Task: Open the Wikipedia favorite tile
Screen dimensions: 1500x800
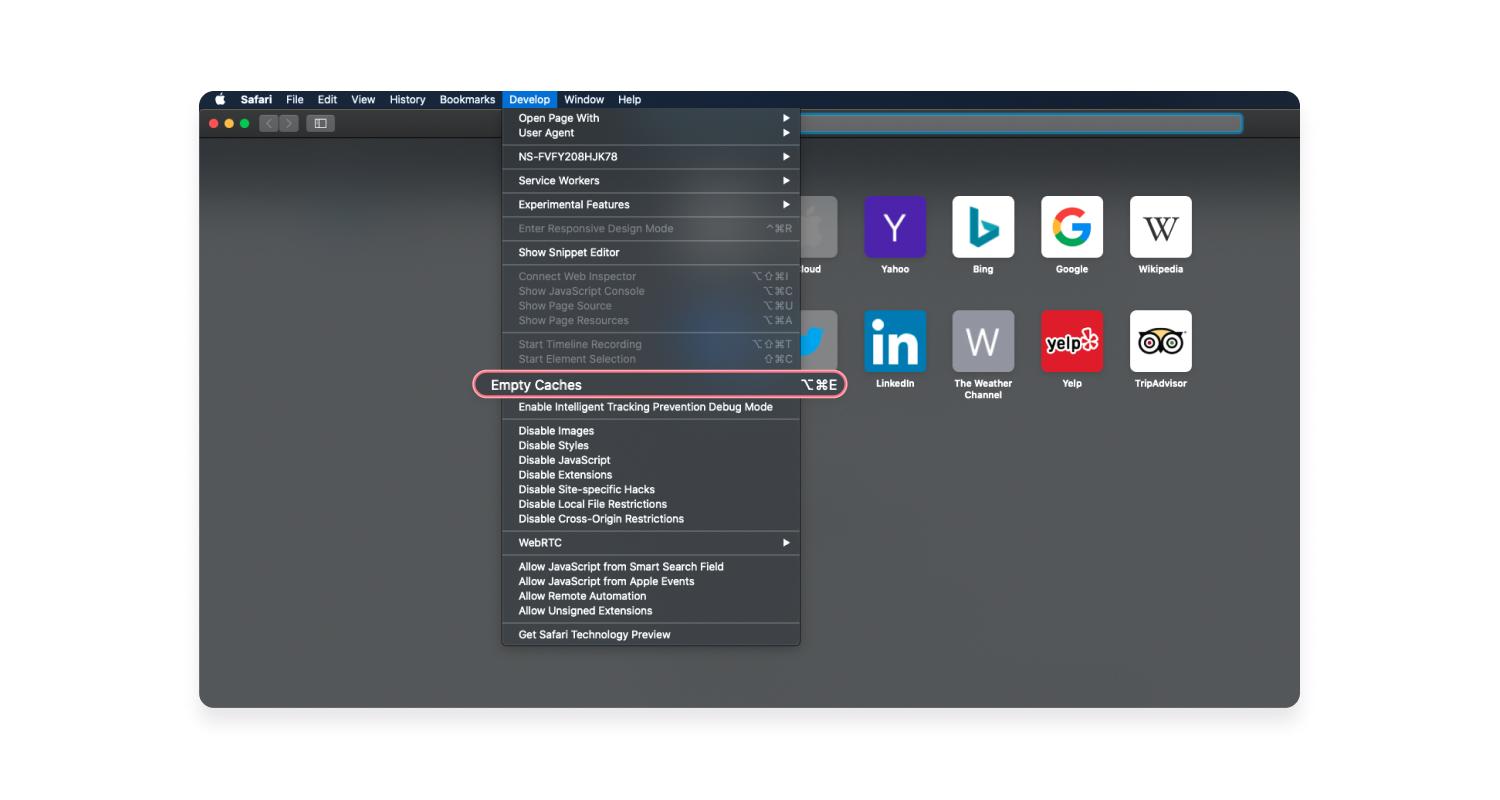Action: pos(1161,227)
